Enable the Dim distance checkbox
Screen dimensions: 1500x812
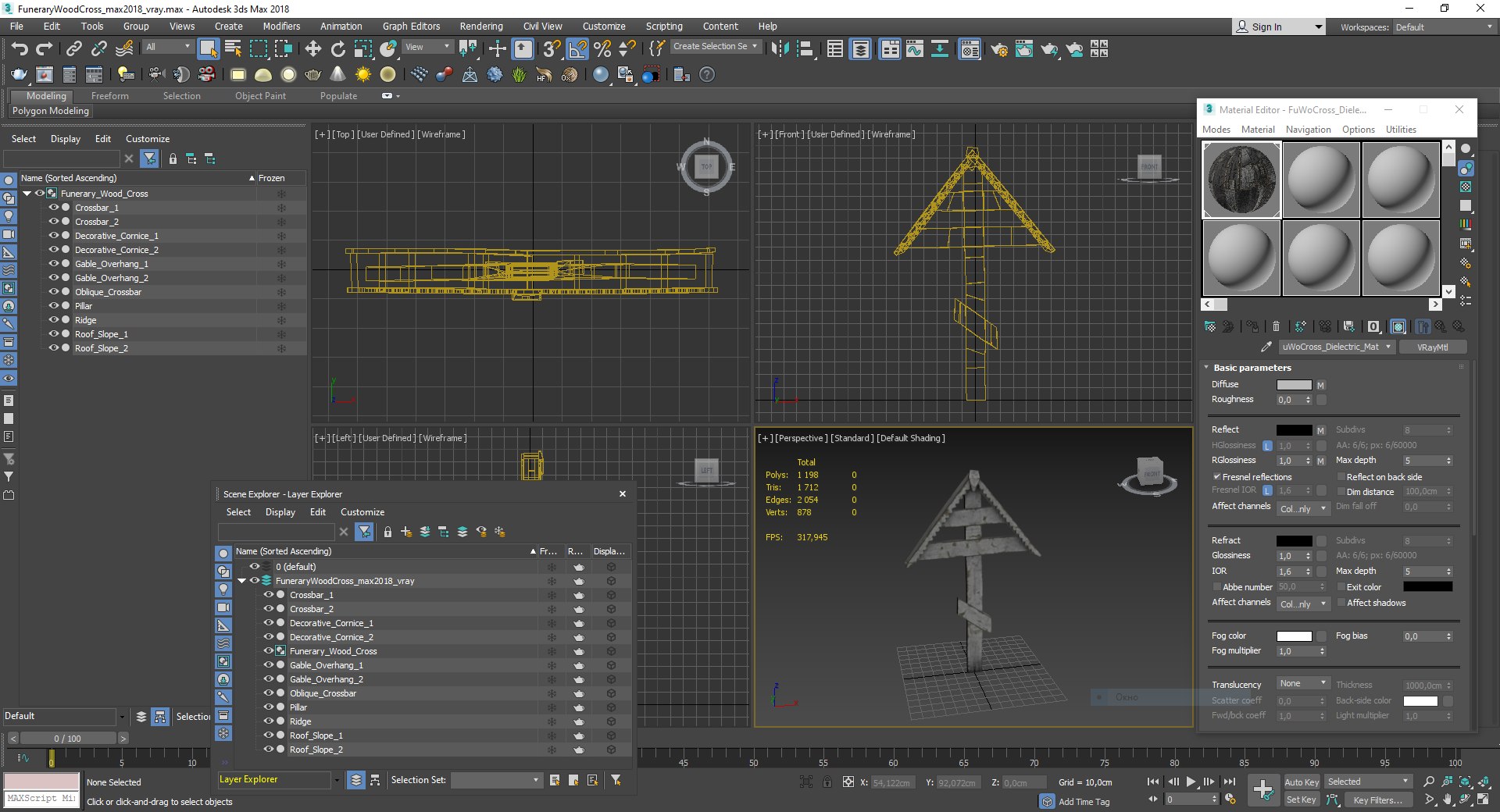coord(1341,492)
